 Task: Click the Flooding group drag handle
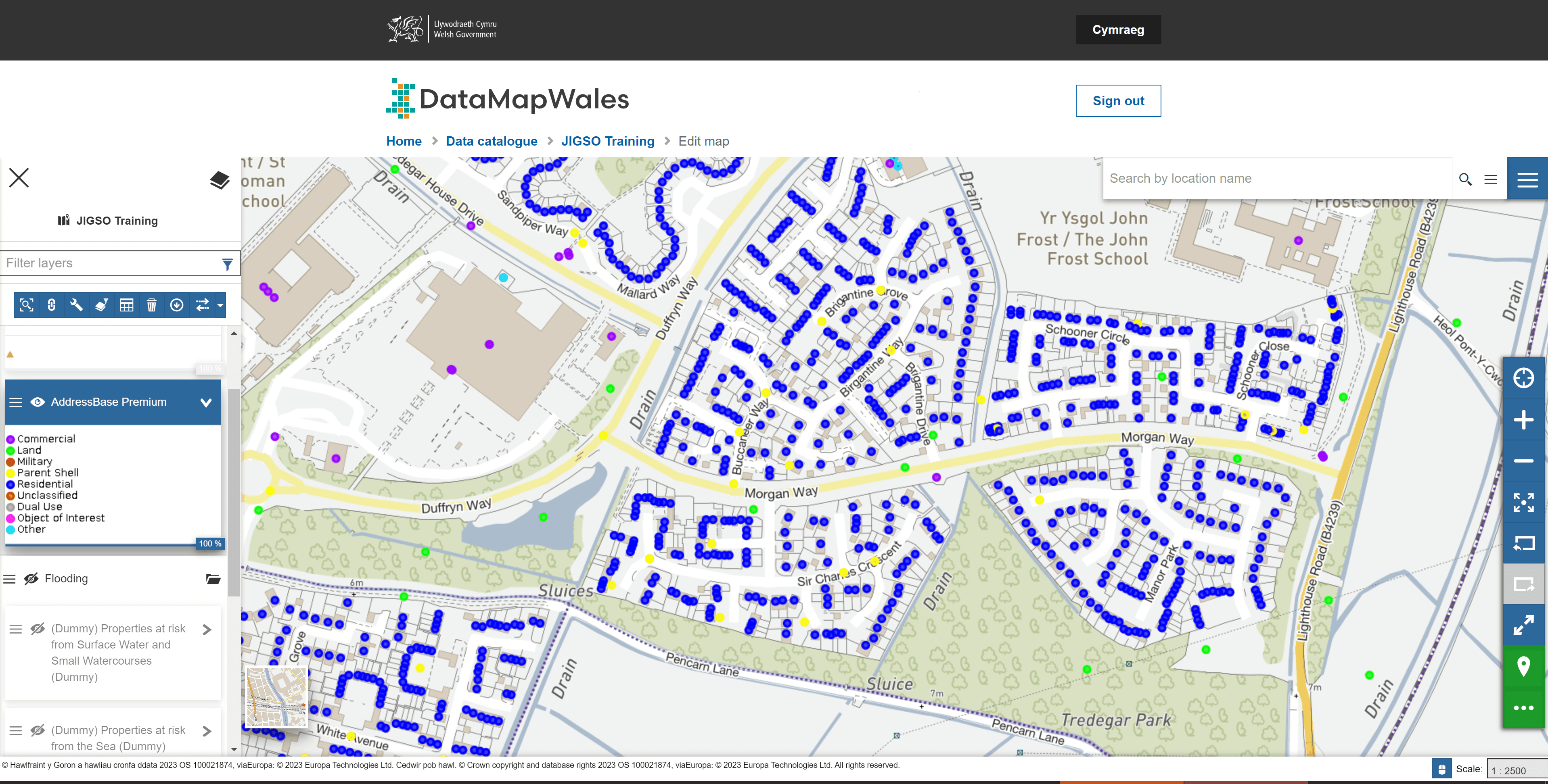click(9, 579)
